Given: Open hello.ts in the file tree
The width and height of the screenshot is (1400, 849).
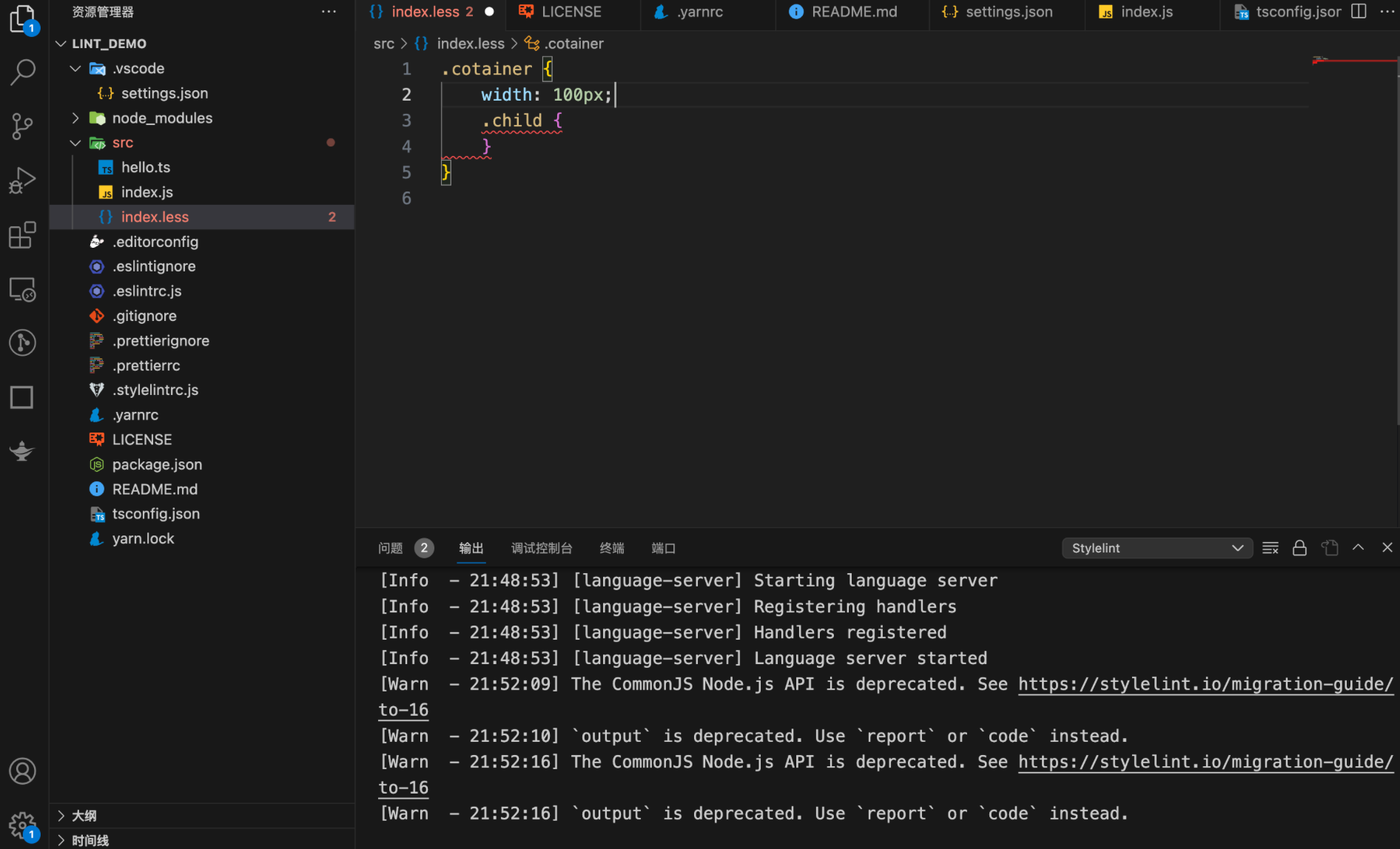Looking at the screenshot, I should click(202, 167).
